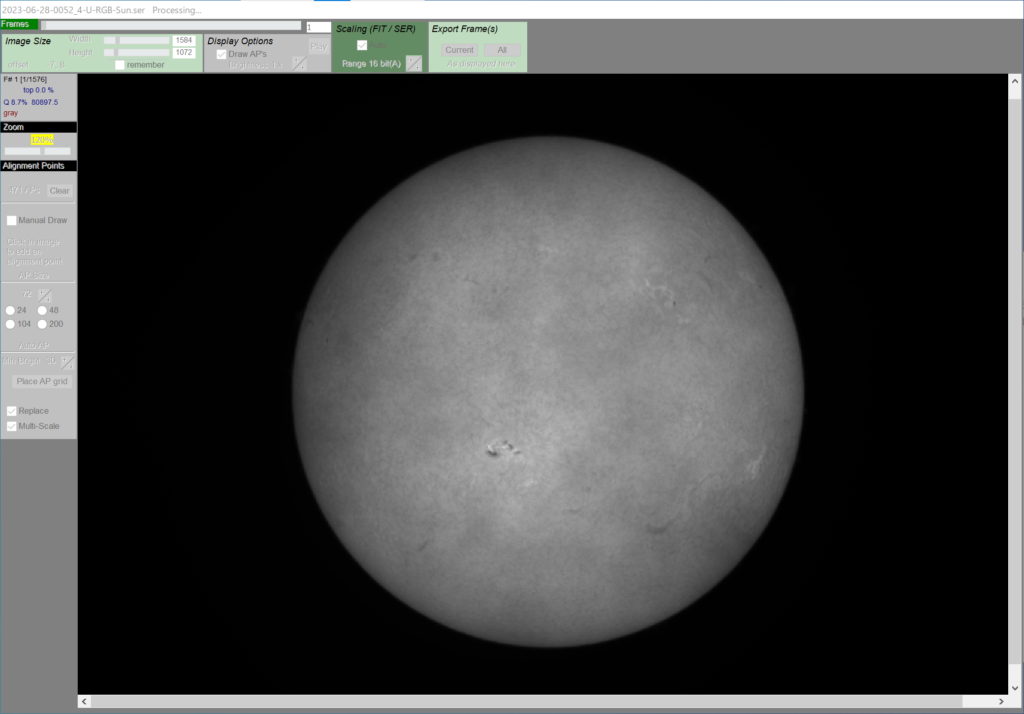Check the Manual Draw checkbox
This screenshot has width=1024, height=714.
pyautogui.click(x=12, y=220)
